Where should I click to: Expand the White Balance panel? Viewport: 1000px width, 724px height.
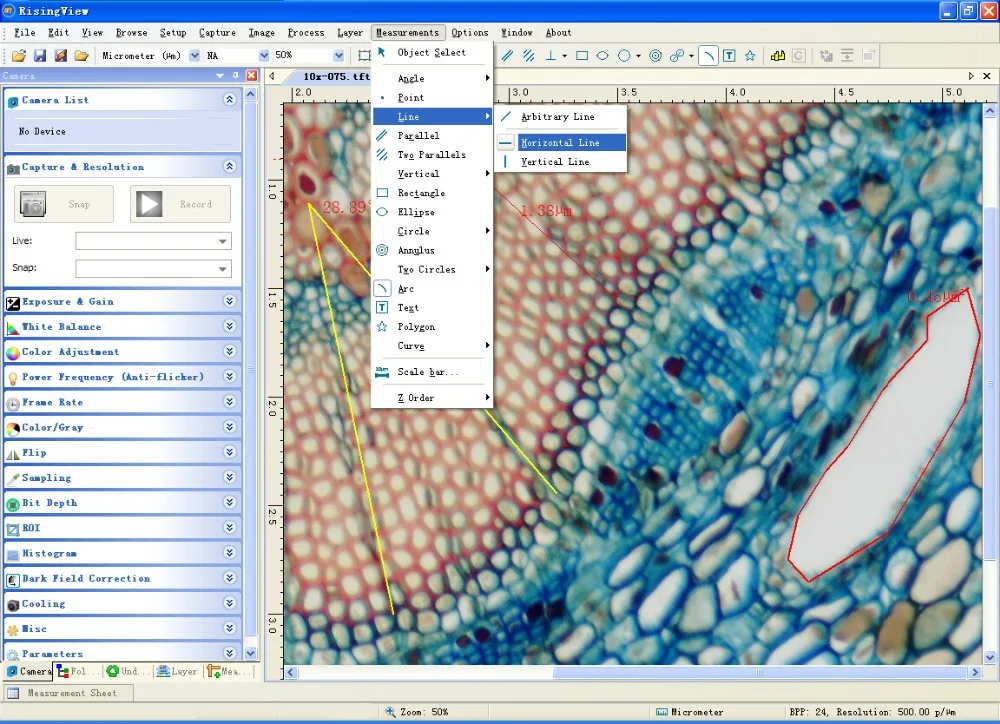229,327
